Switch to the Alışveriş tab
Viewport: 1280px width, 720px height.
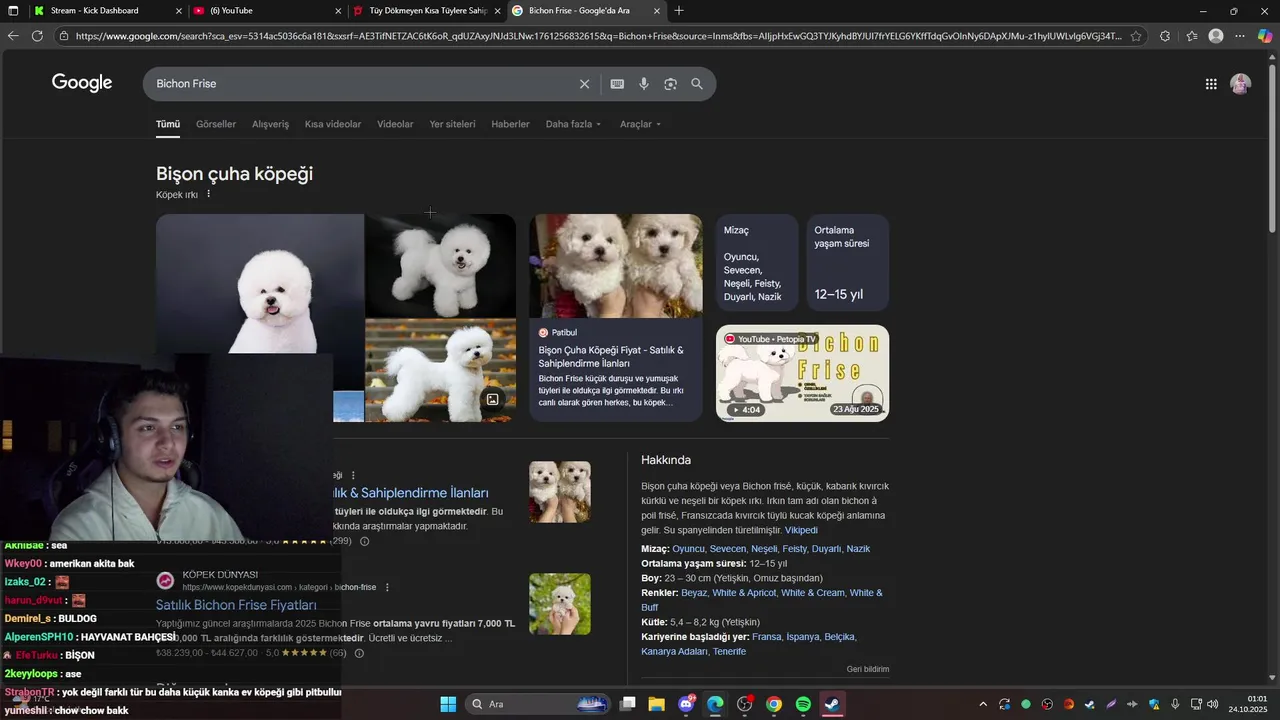(270, 124)
